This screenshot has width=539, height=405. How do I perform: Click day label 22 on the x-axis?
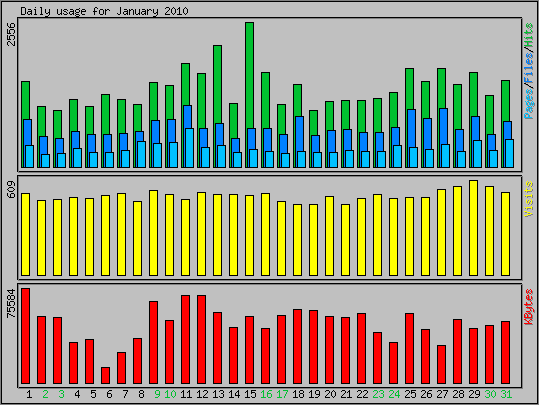click(362, 394)
